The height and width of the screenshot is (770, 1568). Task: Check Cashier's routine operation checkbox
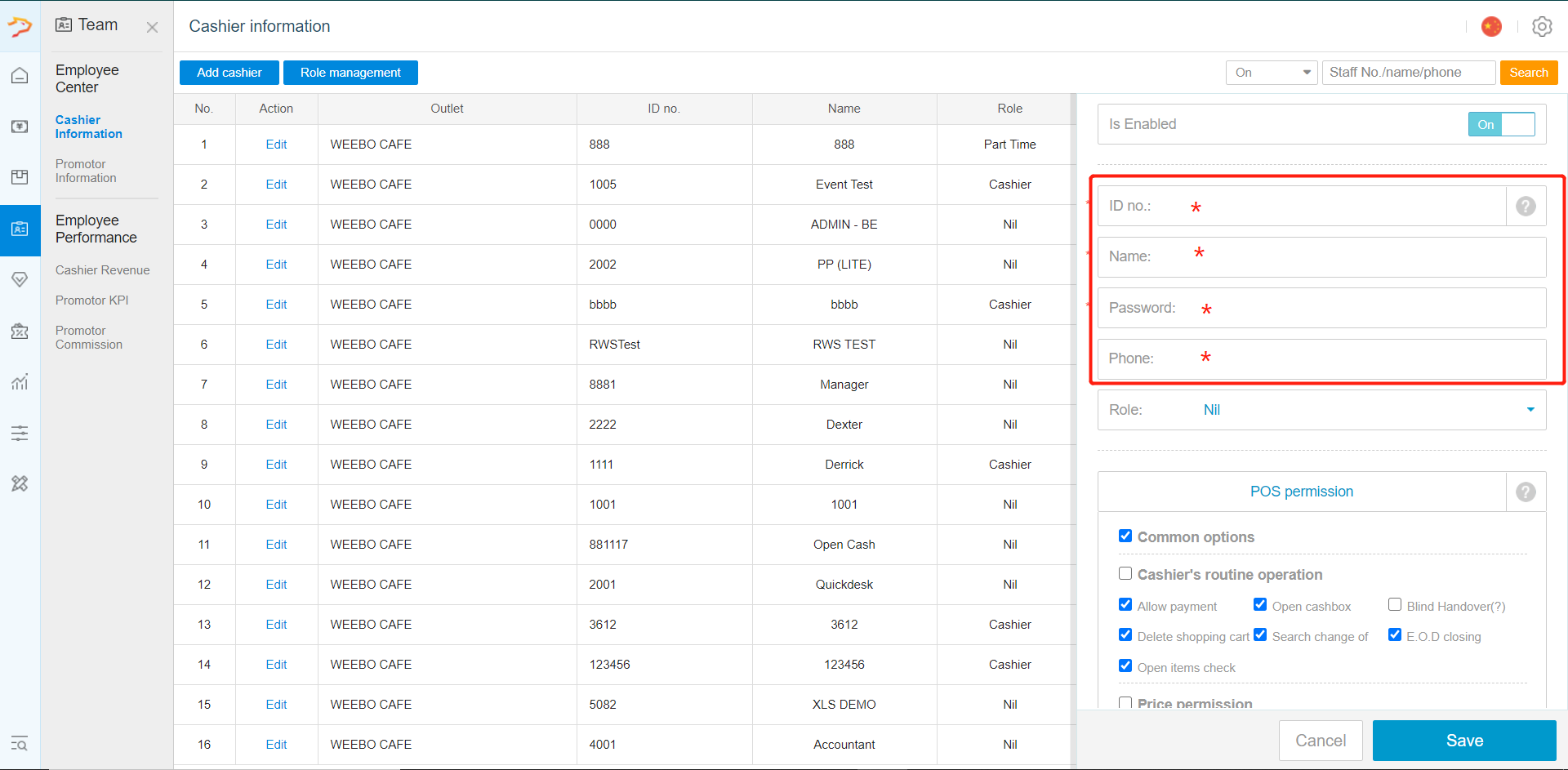tap(1125, 573)
